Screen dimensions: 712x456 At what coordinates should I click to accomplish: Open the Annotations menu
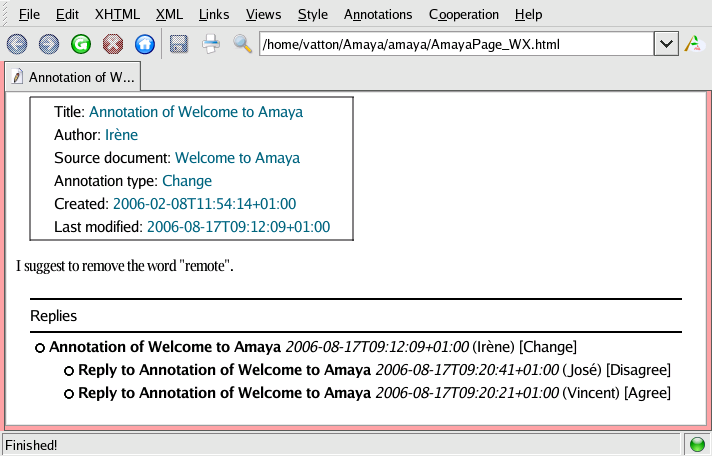377,15
